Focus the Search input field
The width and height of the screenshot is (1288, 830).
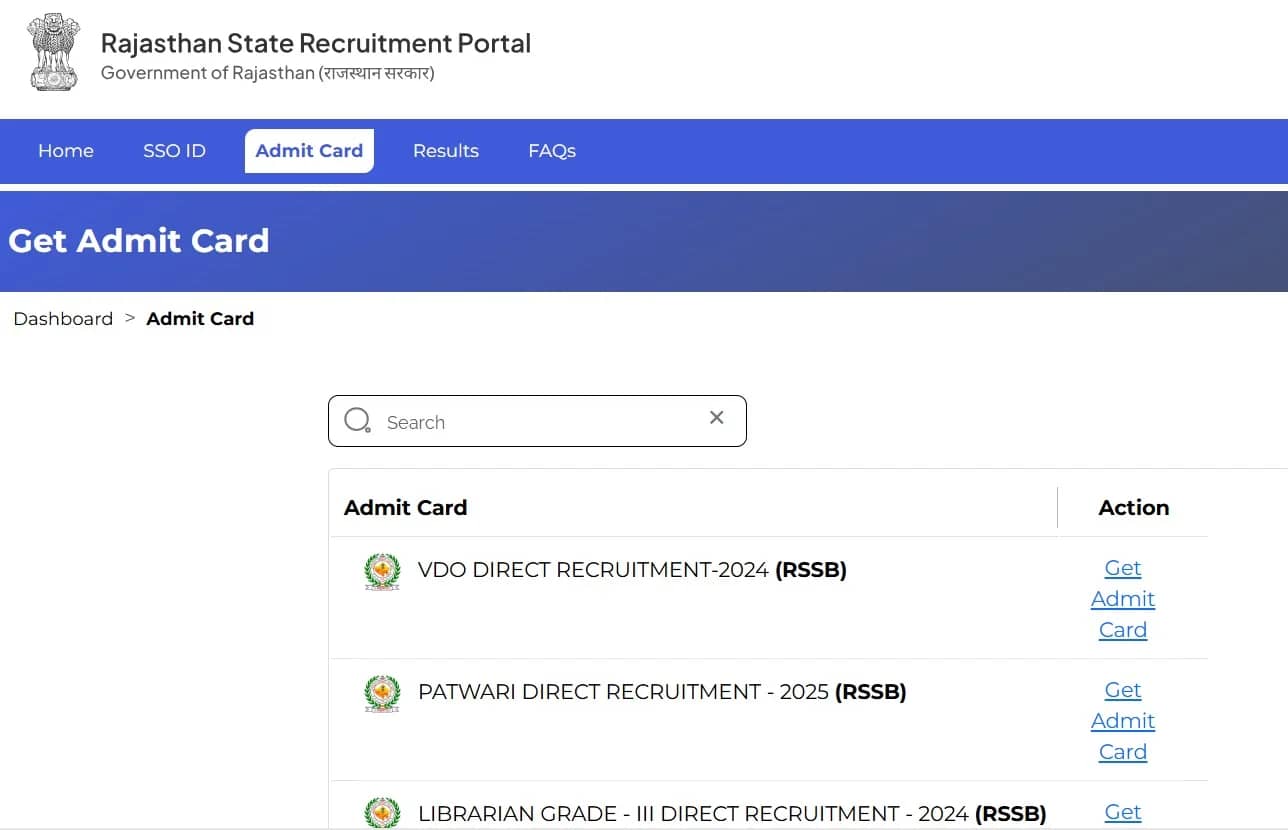click(540, 422)
